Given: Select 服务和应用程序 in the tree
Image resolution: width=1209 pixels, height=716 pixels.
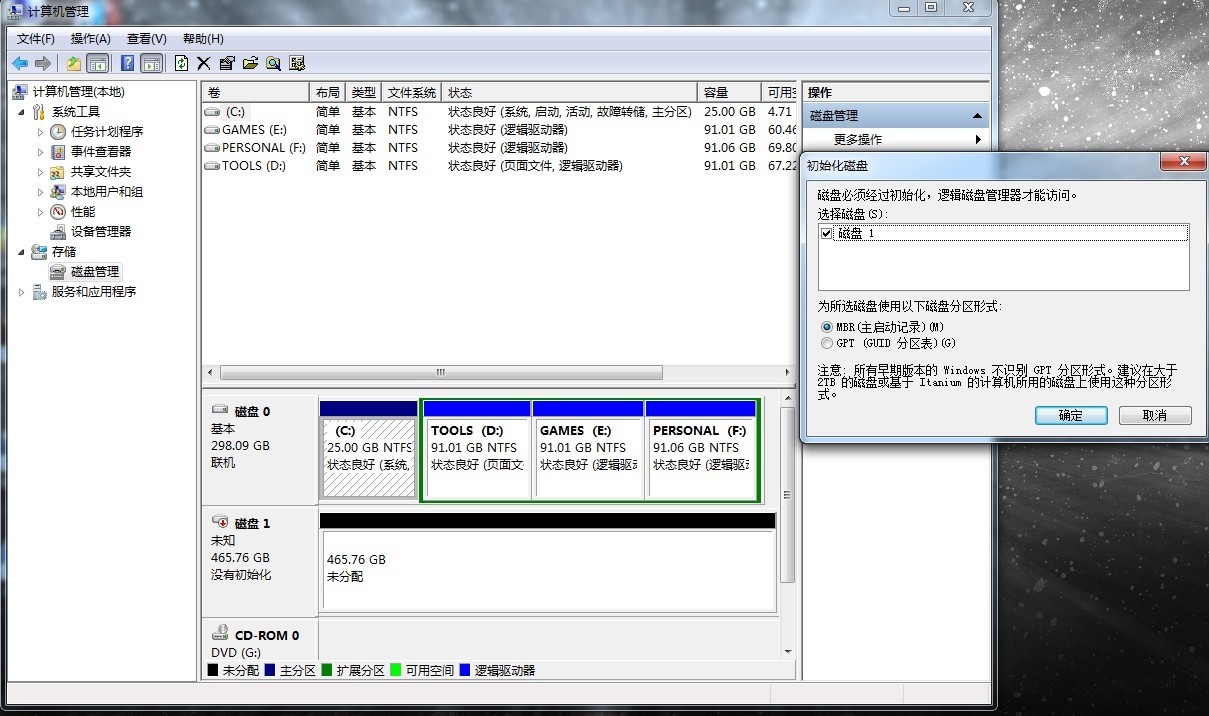Looking at the screenshot, I should [x=94, y=292].
